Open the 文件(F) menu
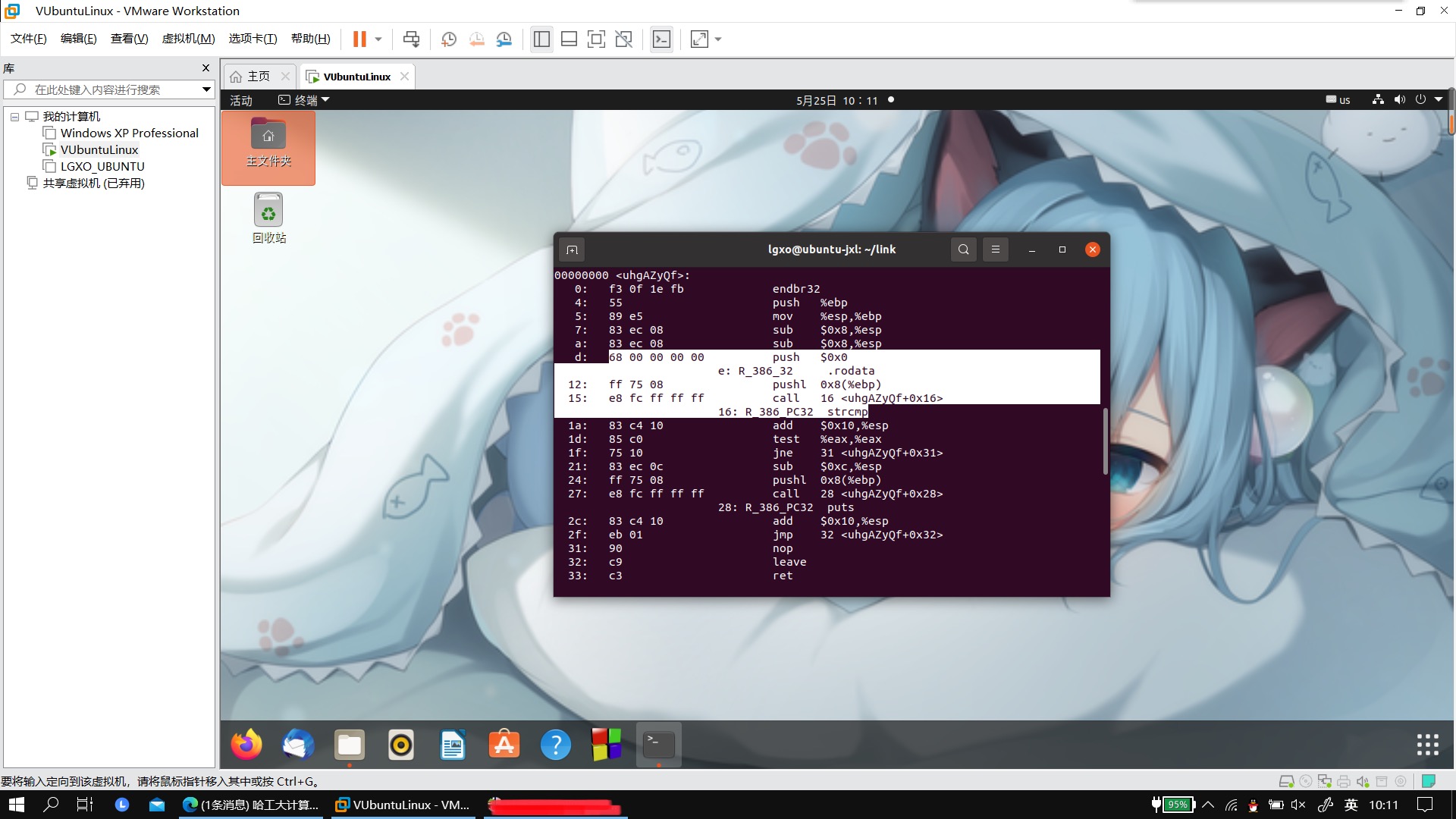 (29, 39)
